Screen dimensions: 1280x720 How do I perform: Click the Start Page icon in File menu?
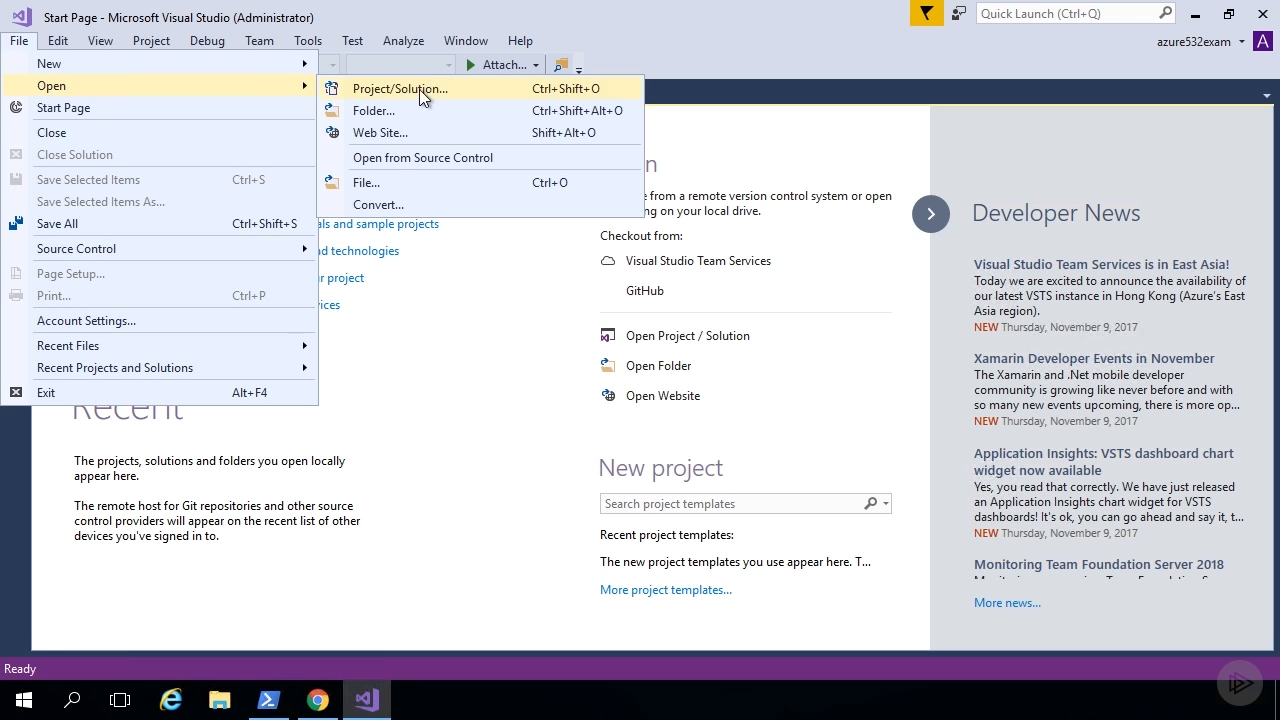16,108
